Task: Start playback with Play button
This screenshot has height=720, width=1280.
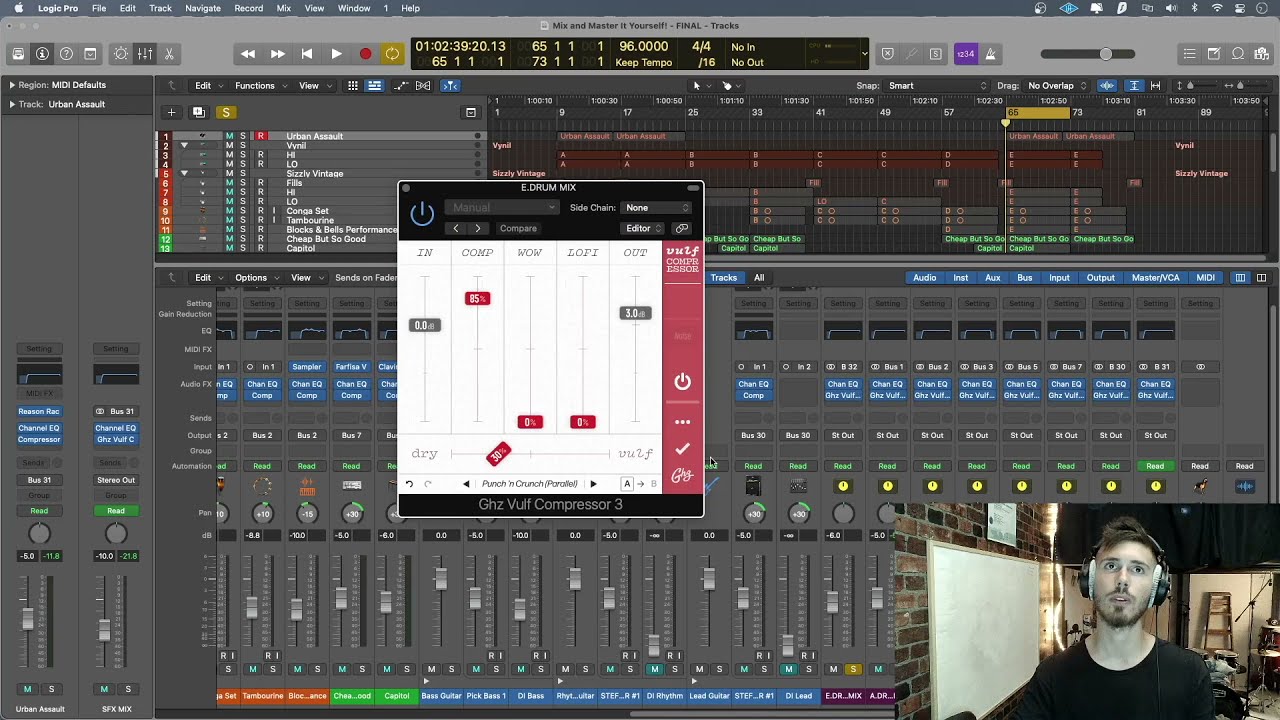Action: coord(336,54)
